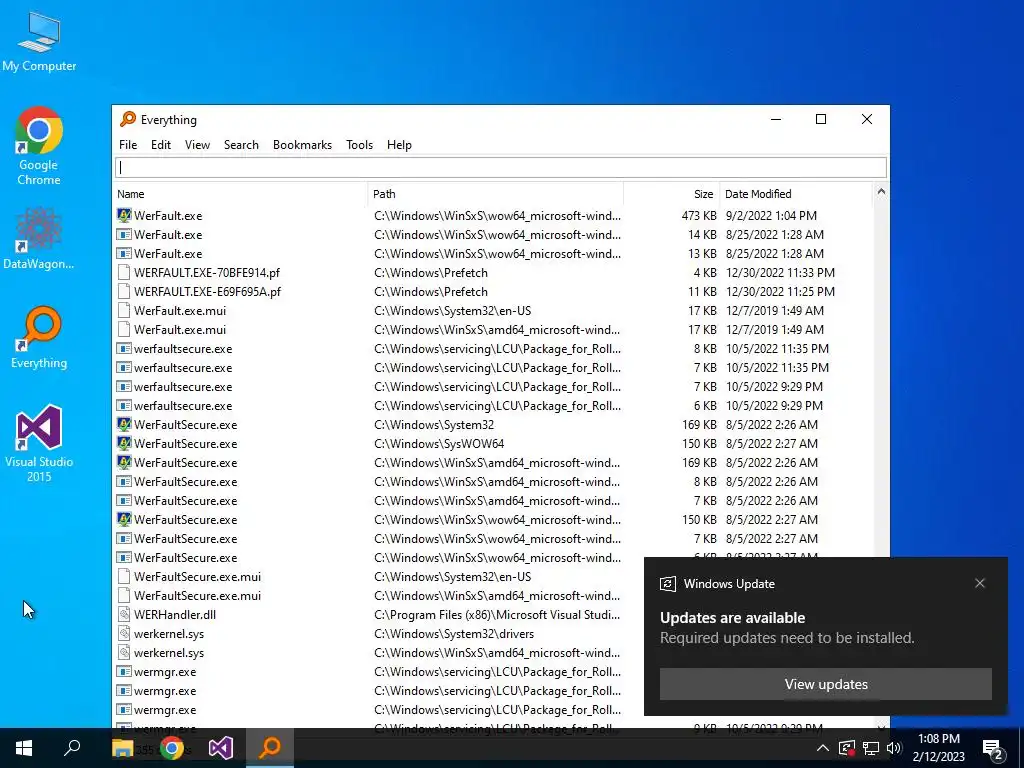The width and height of the screenshot is (1024, 768).
Task: Switch to Visual Studio in taskbar
Action: point(221,748)
